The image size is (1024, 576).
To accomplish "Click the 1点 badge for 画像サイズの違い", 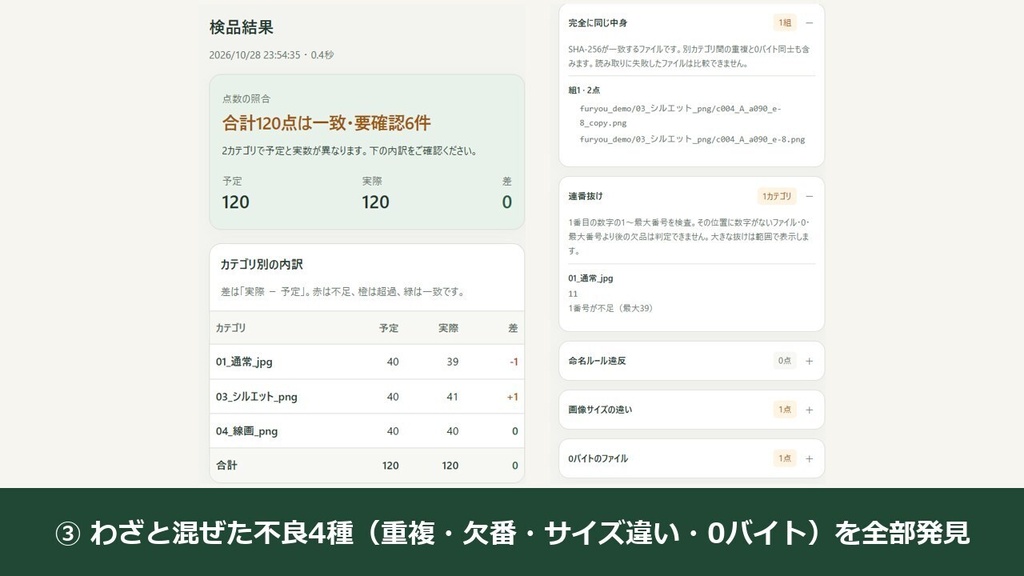I will (784, 409).
